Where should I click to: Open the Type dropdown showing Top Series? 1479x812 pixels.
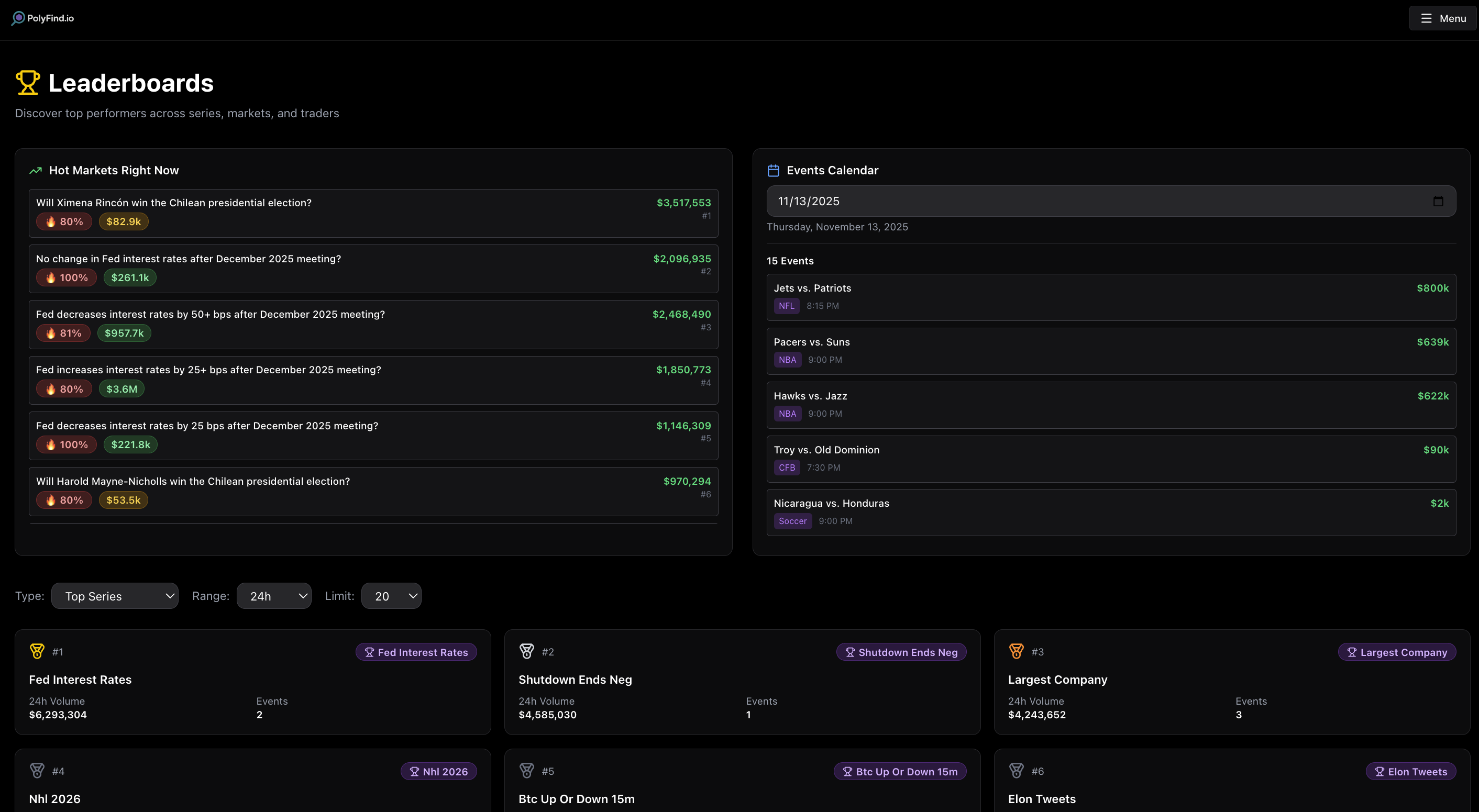point(115,596)
